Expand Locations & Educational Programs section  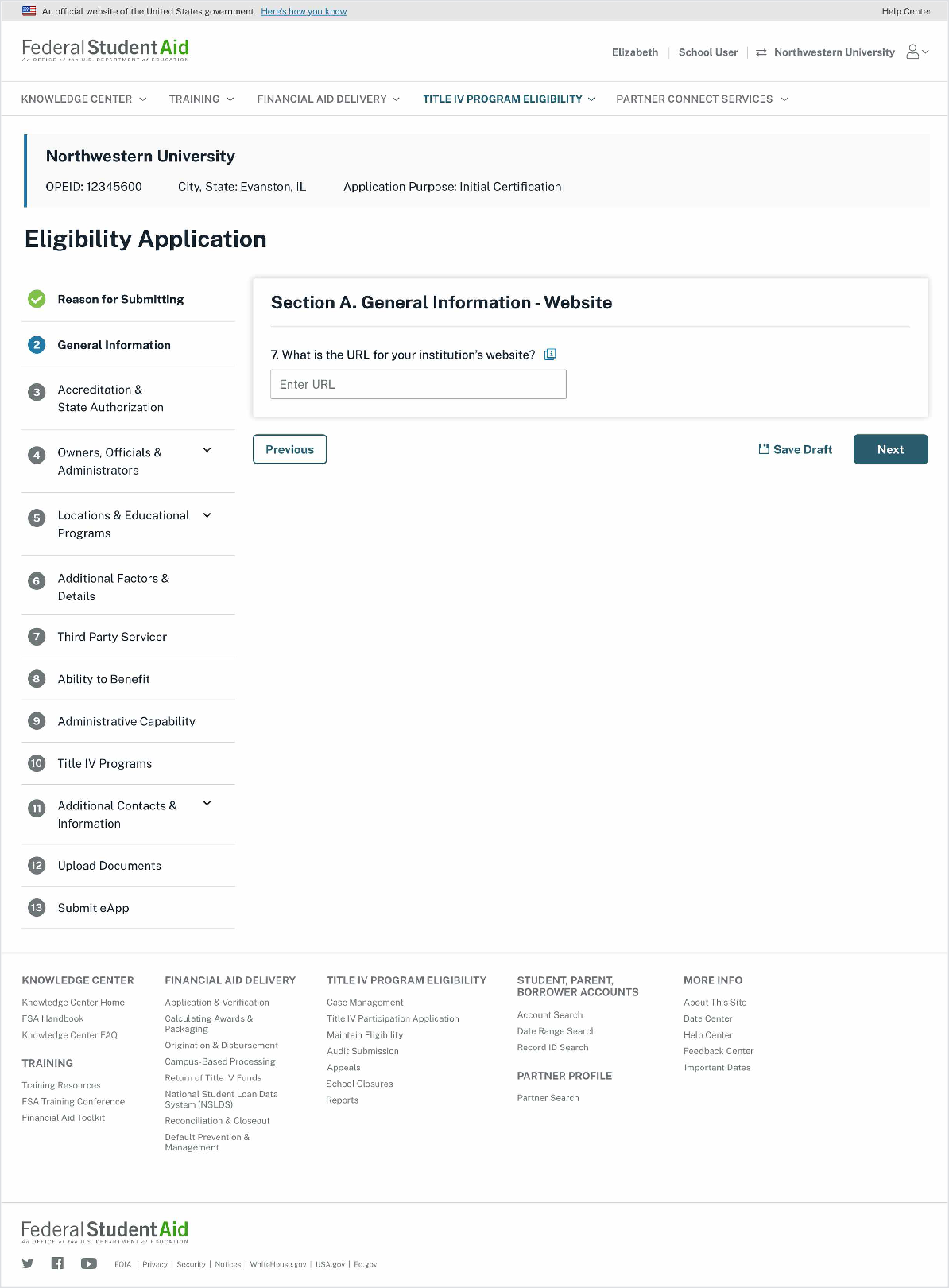[207, 515]
